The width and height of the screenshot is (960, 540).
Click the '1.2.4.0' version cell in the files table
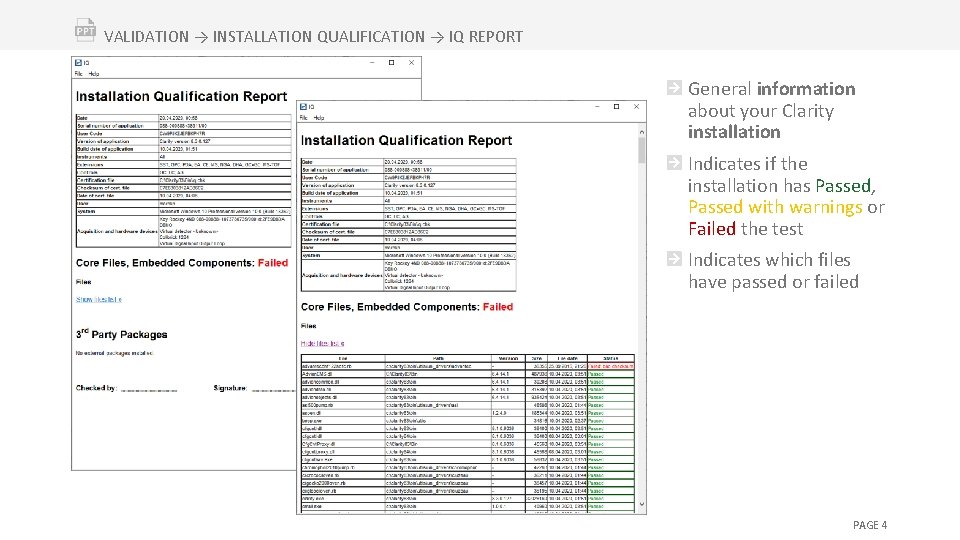(x=508, y=413)
